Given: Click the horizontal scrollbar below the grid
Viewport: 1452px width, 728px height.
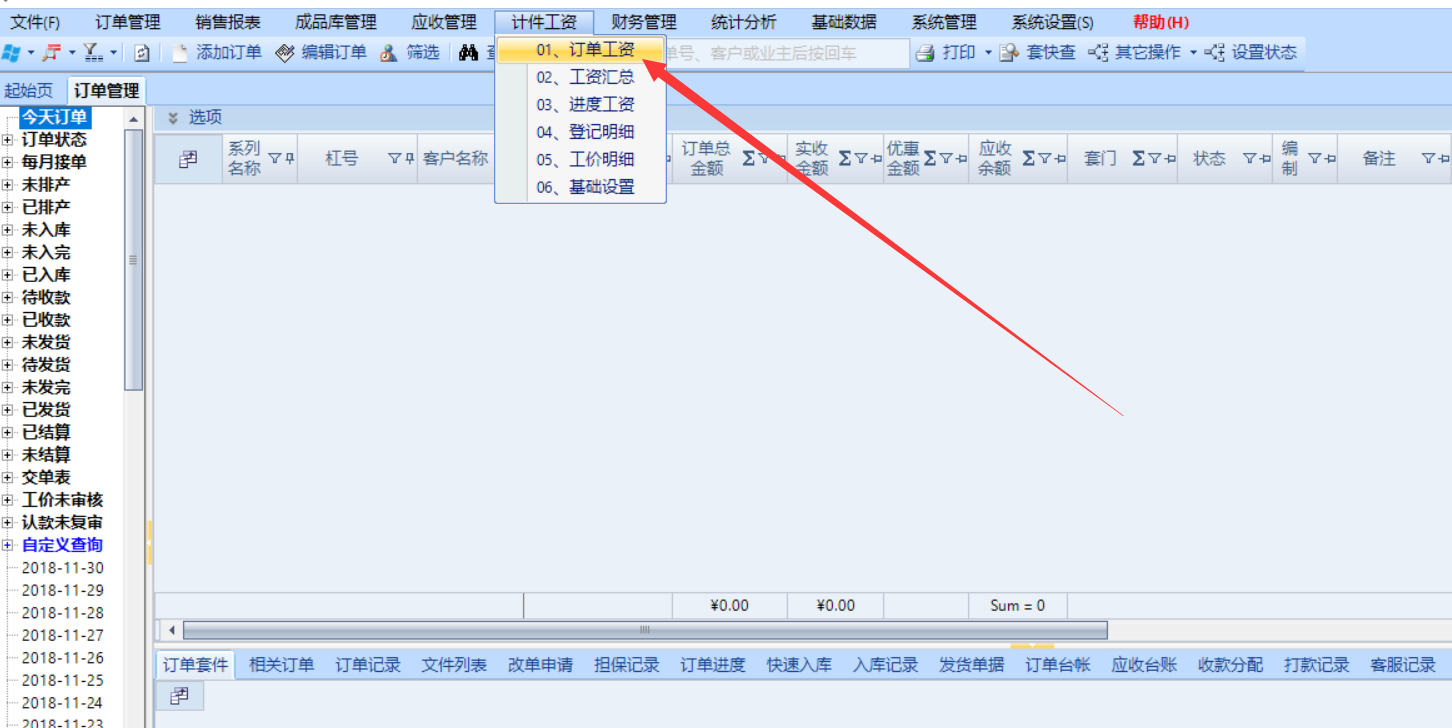Looking at the screenshot, I should 645,630.
